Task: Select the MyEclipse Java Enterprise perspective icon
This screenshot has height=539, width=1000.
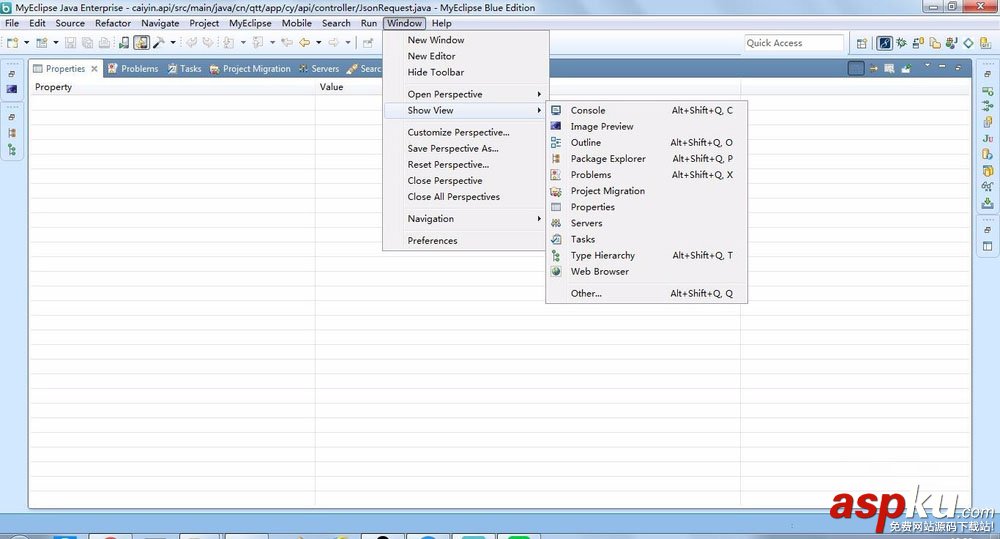Action: [885, 43]
